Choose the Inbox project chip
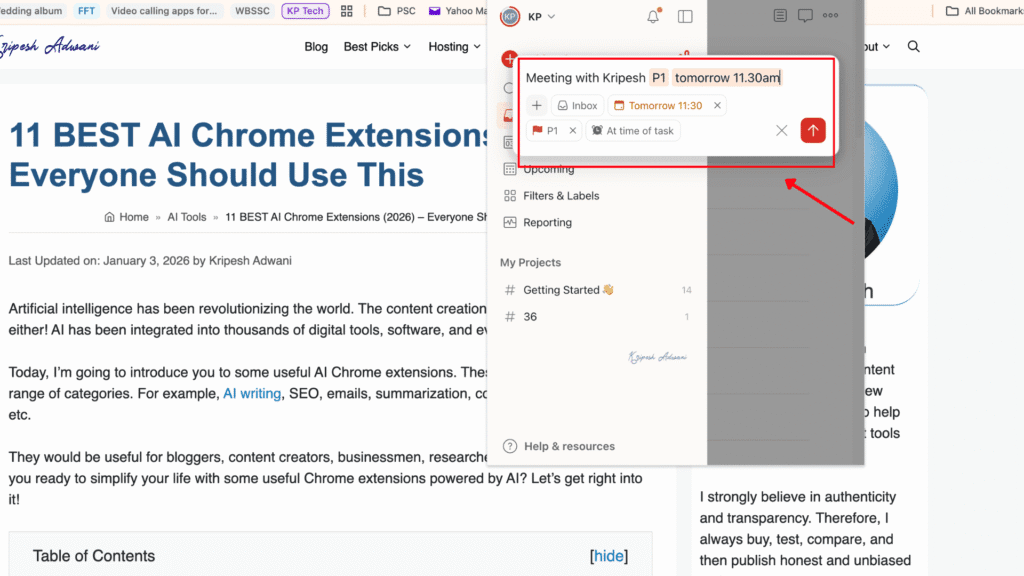The height and width of the screenshot is (576, 1024). click(577, 105)
